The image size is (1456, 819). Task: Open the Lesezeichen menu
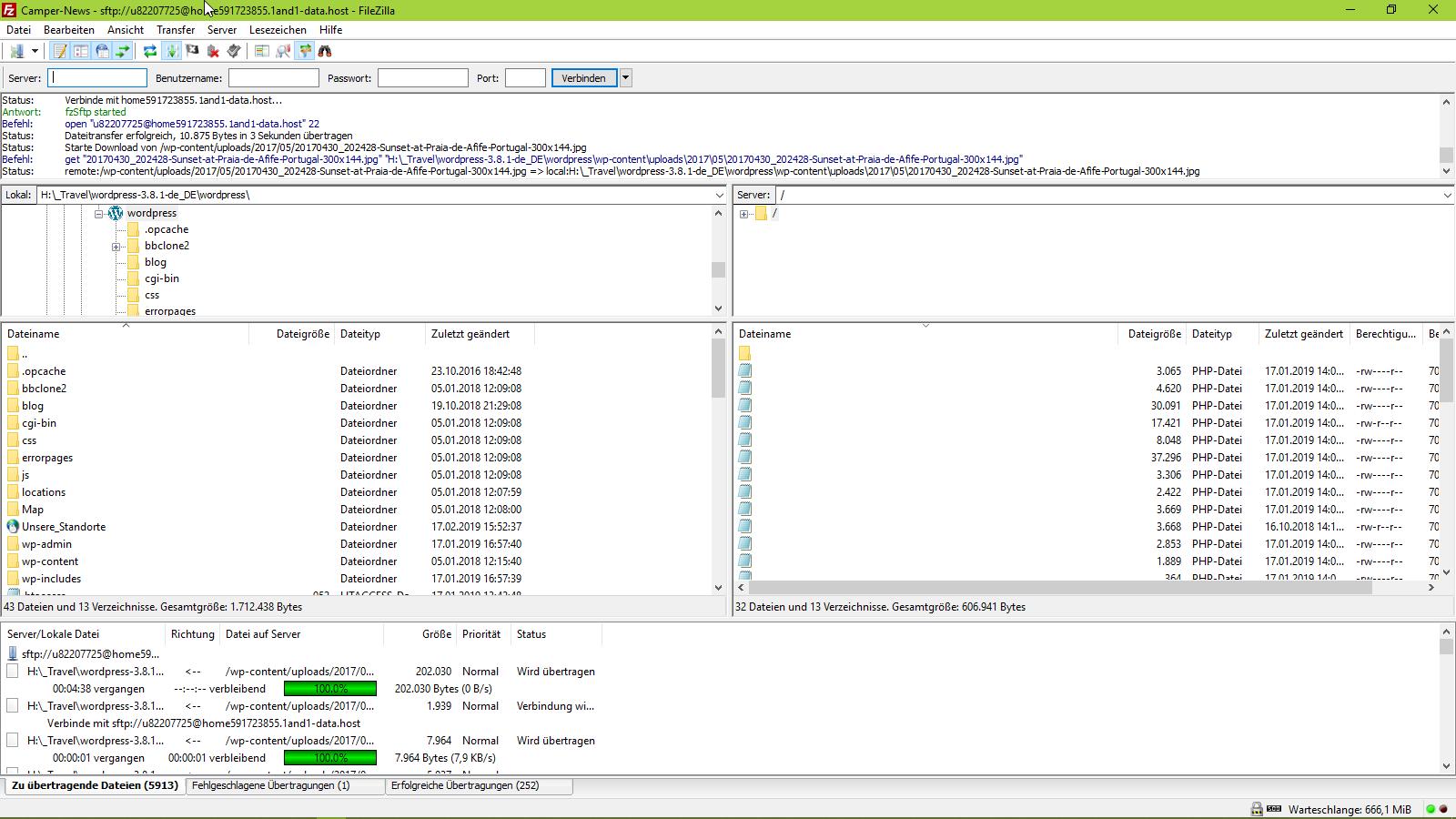coord(278,30)
